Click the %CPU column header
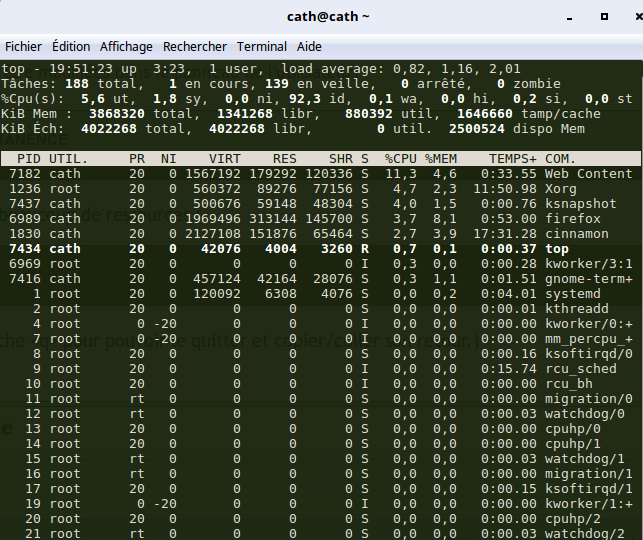643x540 pixels. coord(401,159)
